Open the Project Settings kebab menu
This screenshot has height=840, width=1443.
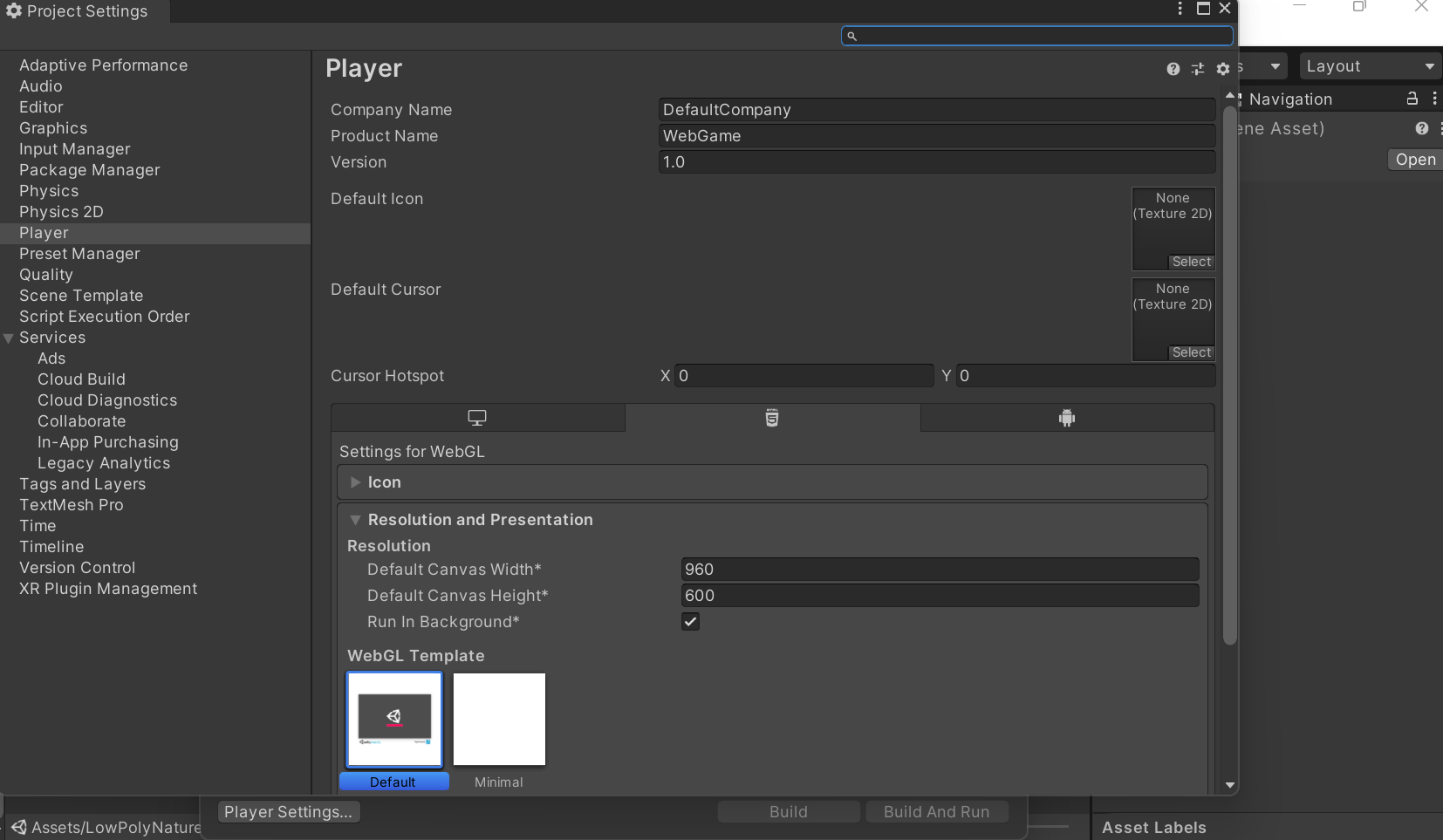click(1180, 9)
